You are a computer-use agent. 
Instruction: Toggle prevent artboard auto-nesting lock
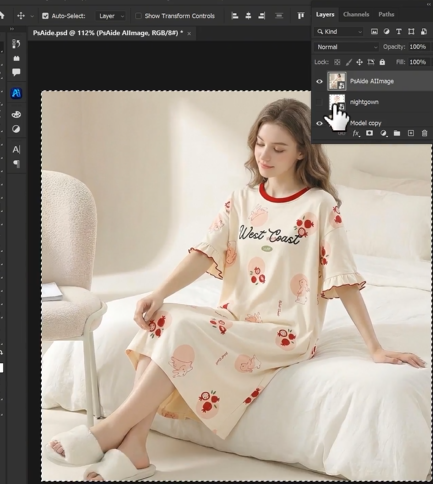click(371, 62)
